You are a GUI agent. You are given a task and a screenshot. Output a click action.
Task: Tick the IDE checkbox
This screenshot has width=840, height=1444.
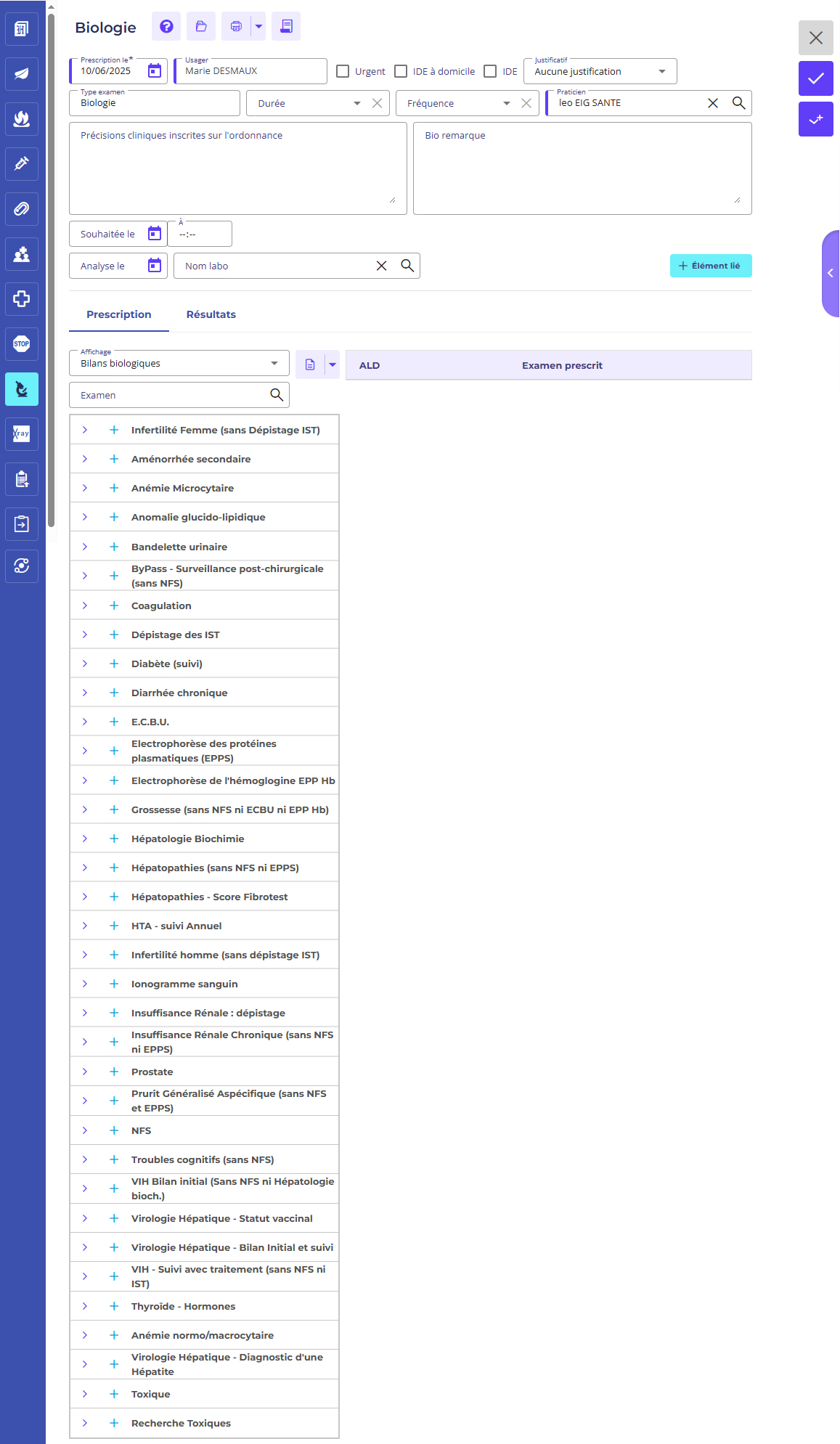click(x=490, y=71)
